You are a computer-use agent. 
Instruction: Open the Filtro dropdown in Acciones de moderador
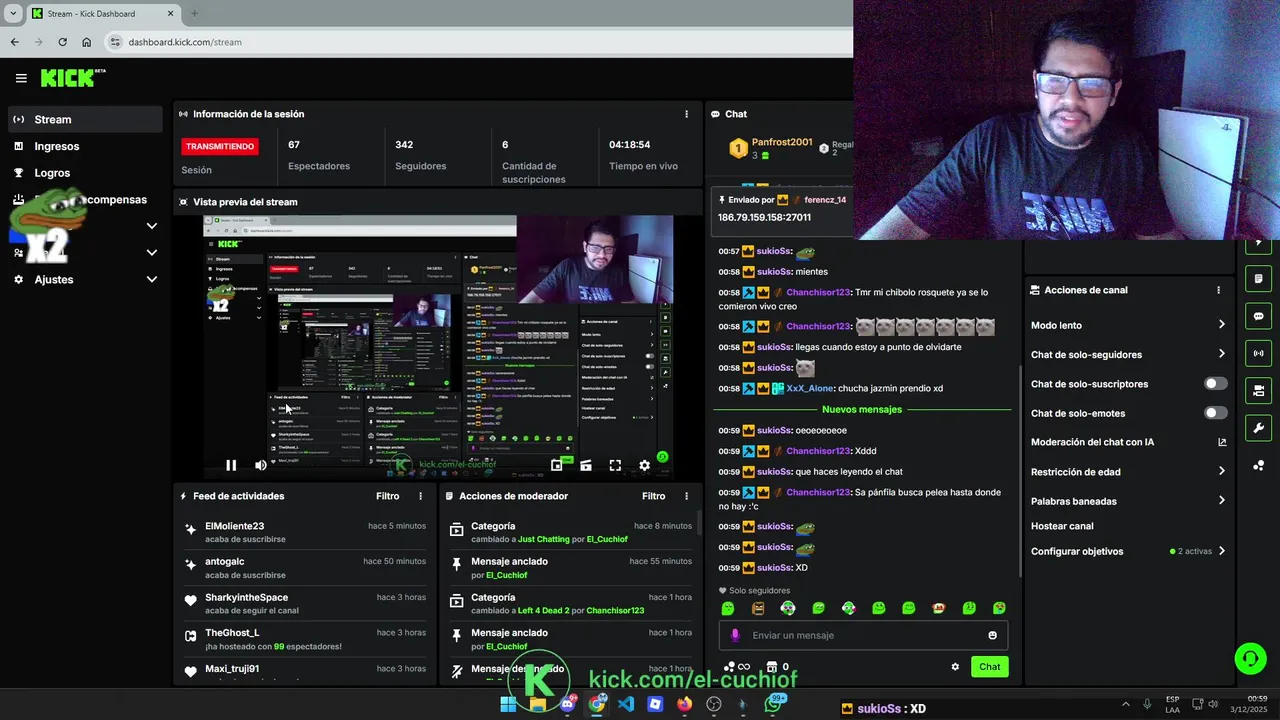[654, 496]
